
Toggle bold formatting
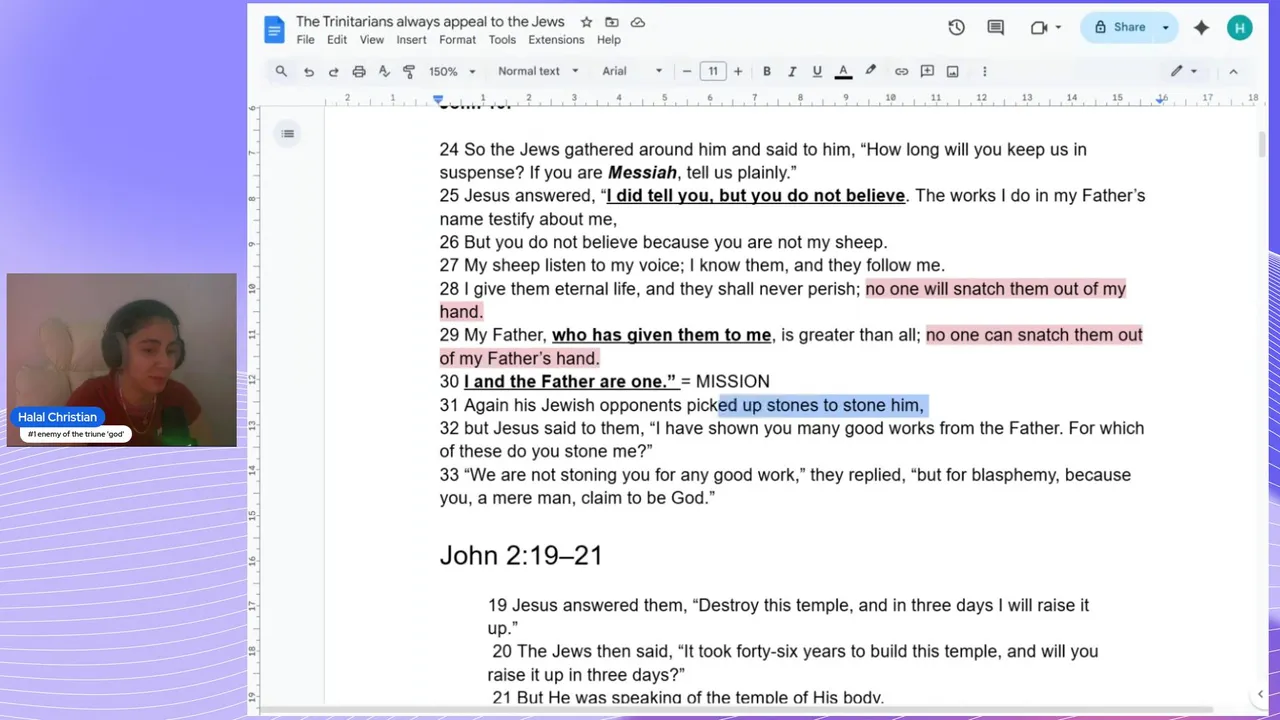(x=767, y=71)
